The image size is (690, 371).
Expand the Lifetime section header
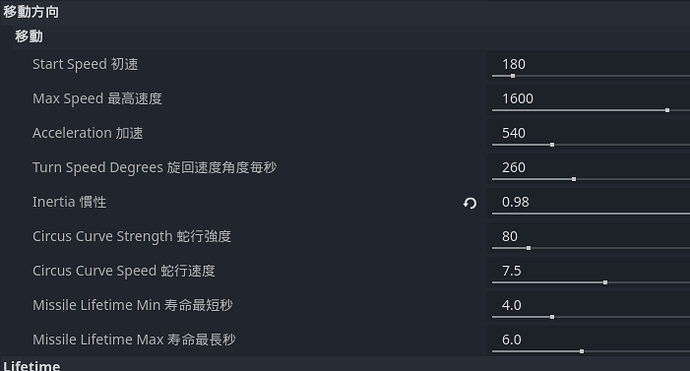(x=345, y=365)
